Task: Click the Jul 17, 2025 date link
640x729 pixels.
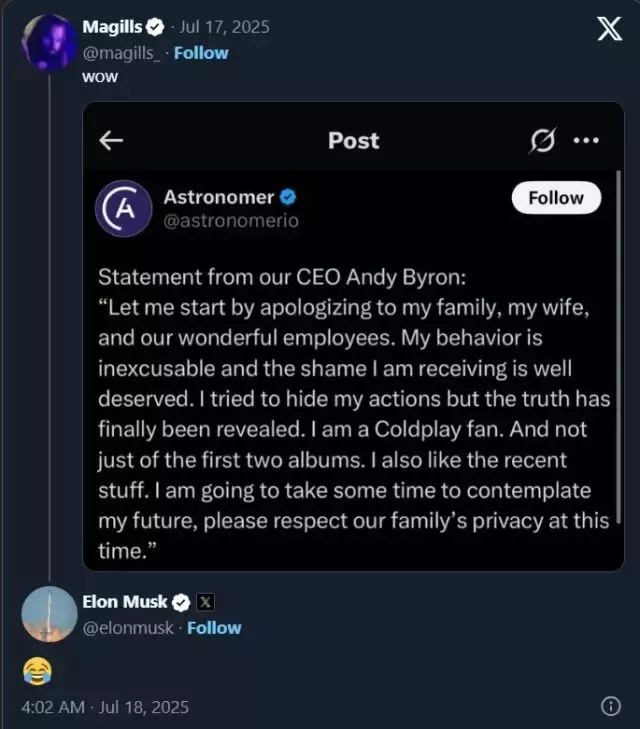Action: (x=226, y=27)
